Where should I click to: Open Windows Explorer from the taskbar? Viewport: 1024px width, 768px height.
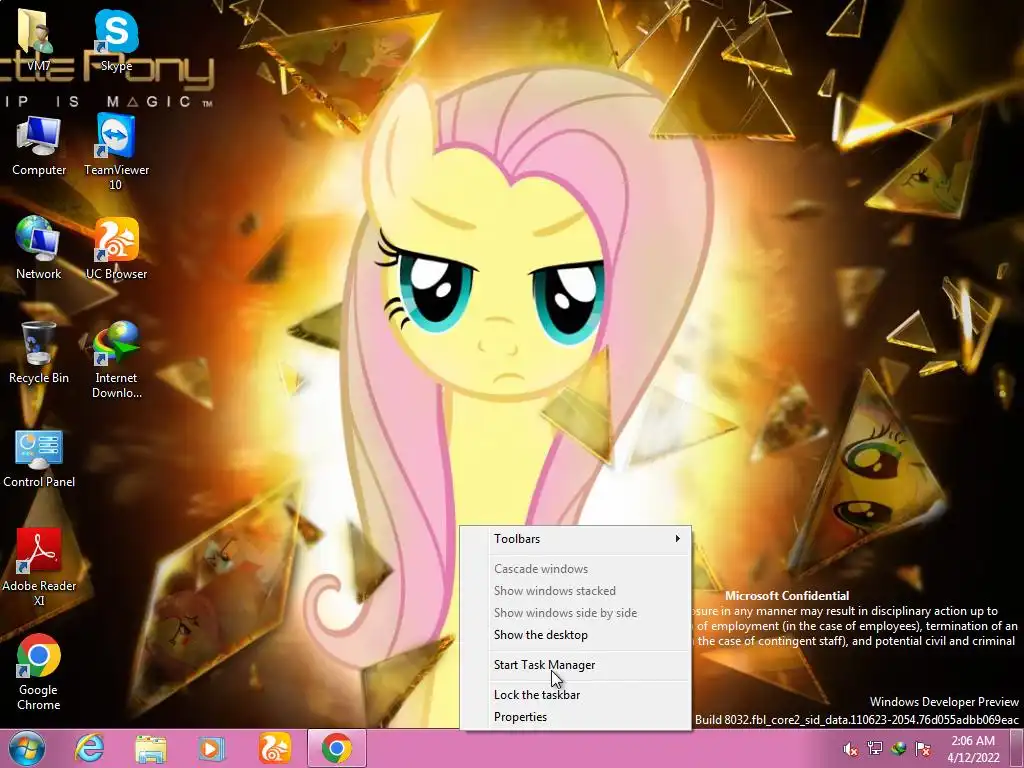150,748
